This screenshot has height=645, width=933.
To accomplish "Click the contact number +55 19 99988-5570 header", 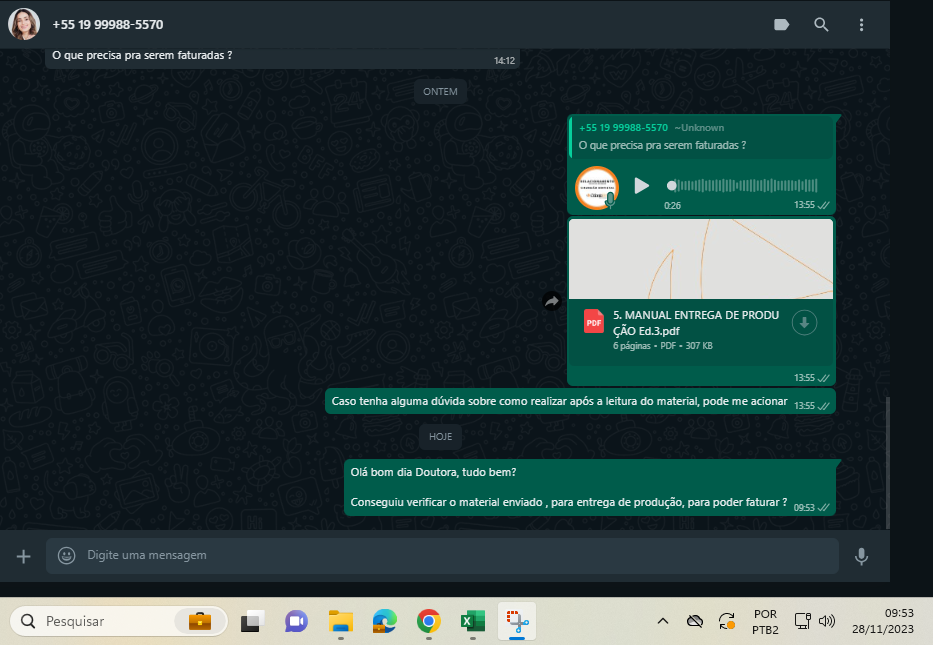I will click(108, 25).
